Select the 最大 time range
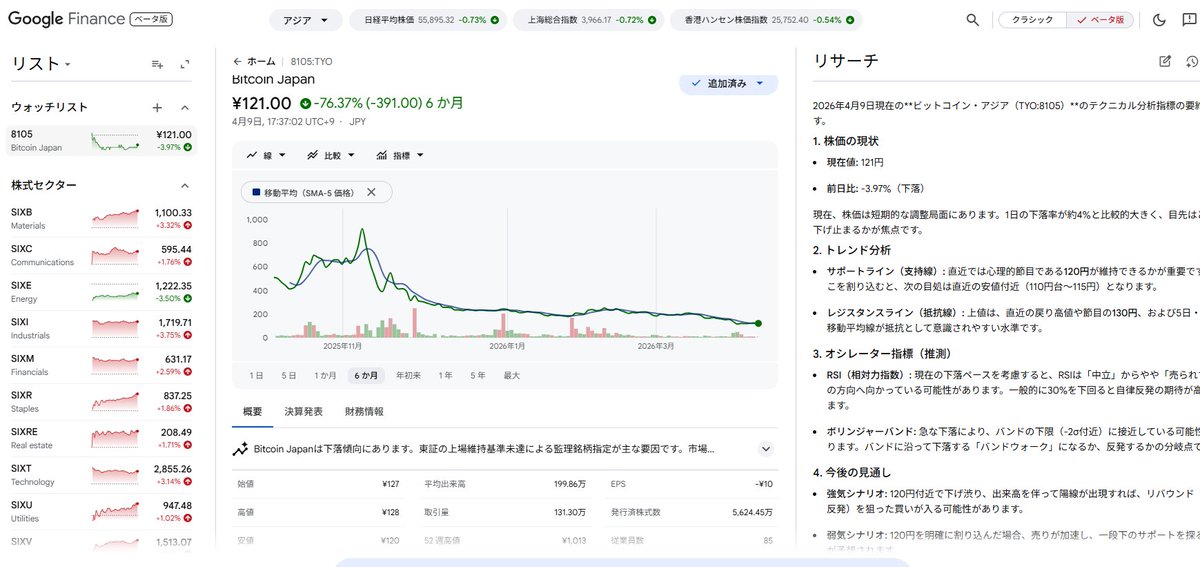The width and height of the screenshot is (1200, 567). [511, 375]
